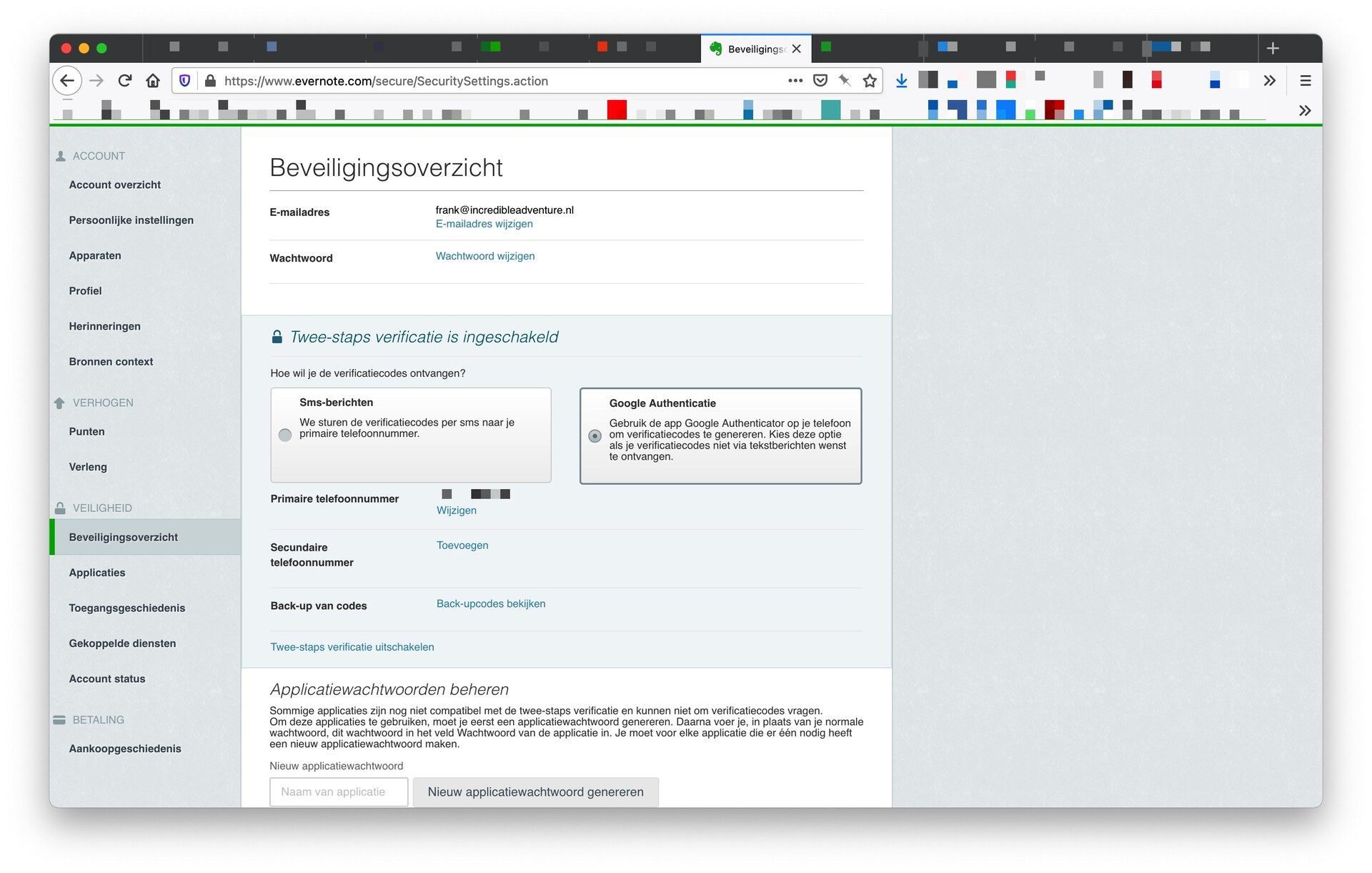This screenshot has width=1372, height=873.
Task: Click the Google Authenticatie option card title
Action: click(x=662, y=403)
